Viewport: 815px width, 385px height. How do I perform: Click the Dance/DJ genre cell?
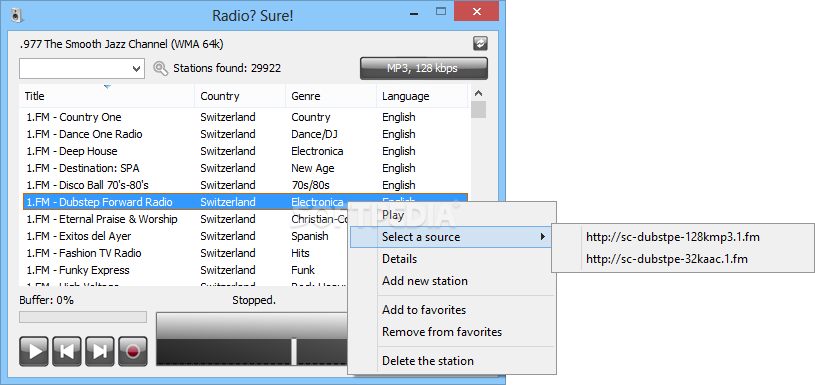[x=314, y=134]
